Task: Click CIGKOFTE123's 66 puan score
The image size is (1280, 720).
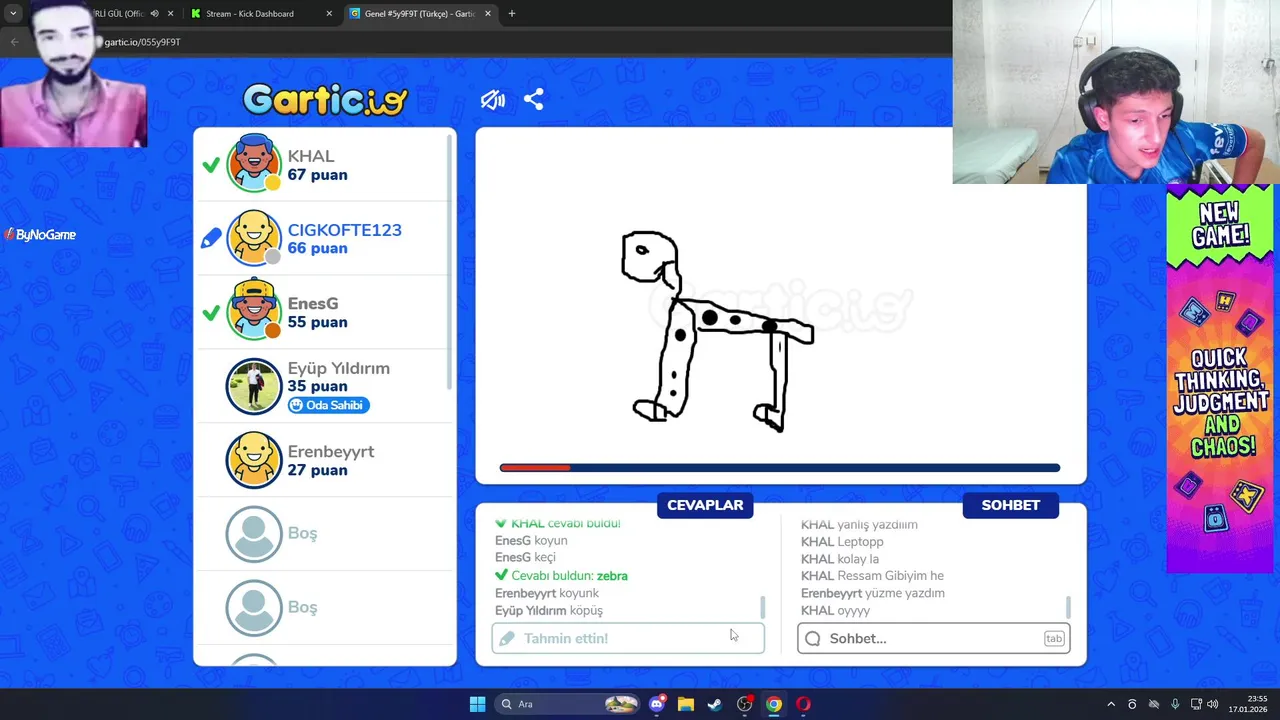Action: point(317,248)
